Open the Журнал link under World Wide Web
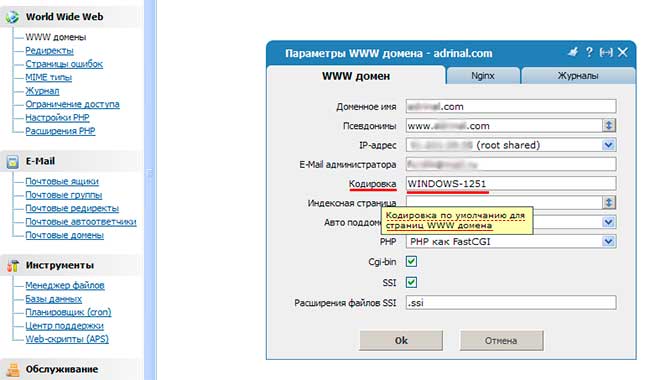The height and width of the screenshot is (380, 650). tap(42, 91)
